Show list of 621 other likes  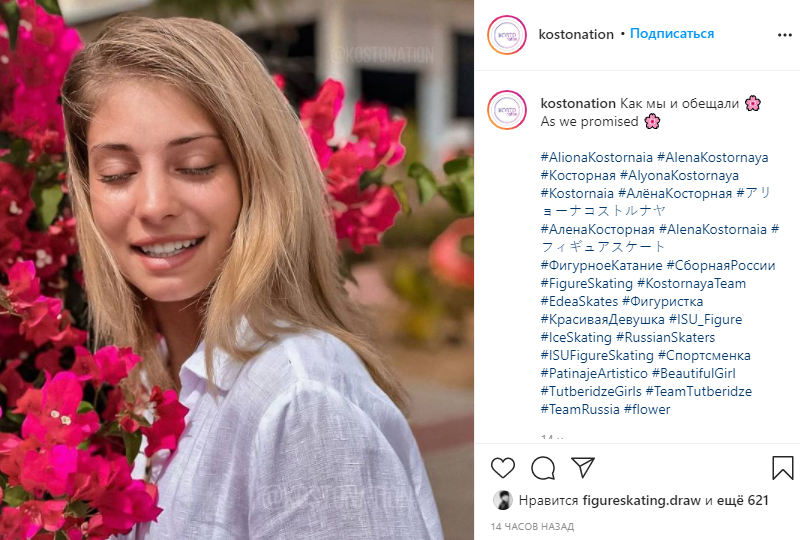tap(745, 500)
